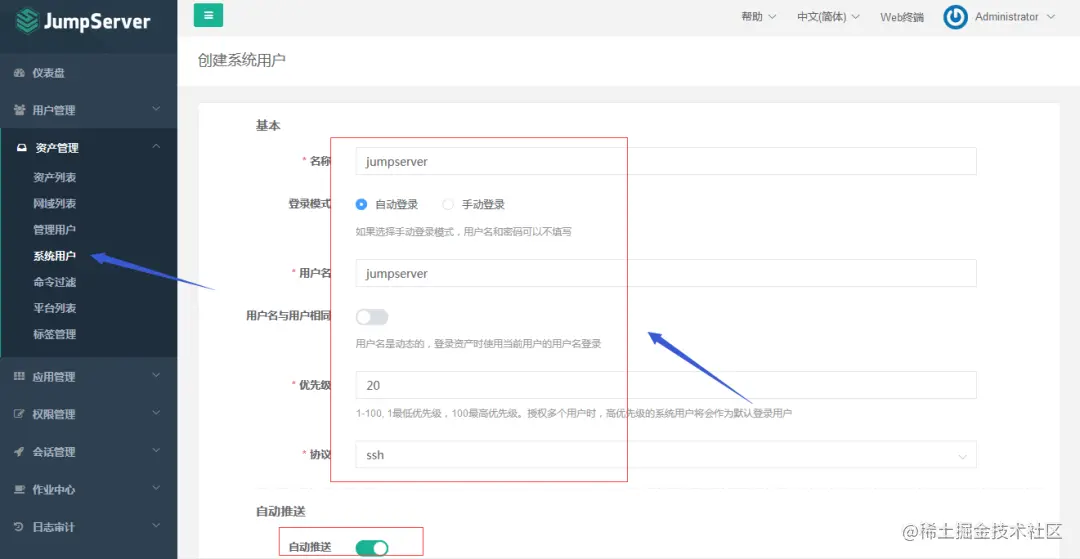Click the 用户名 input field

666,273
